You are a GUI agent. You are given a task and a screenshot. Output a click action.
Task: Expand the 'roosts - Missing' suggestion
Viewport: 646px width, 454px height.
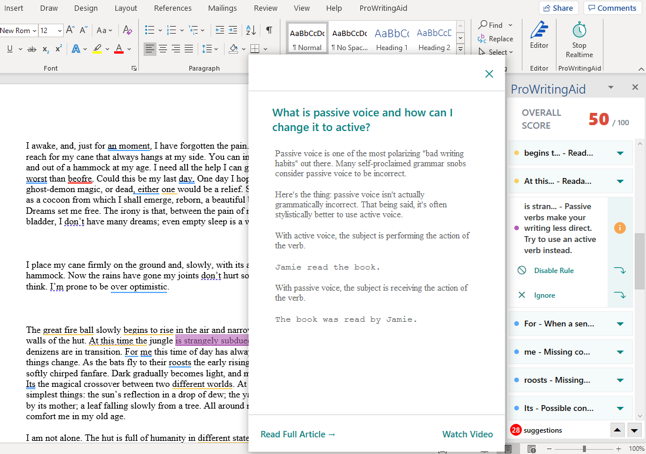pos(620,380)
